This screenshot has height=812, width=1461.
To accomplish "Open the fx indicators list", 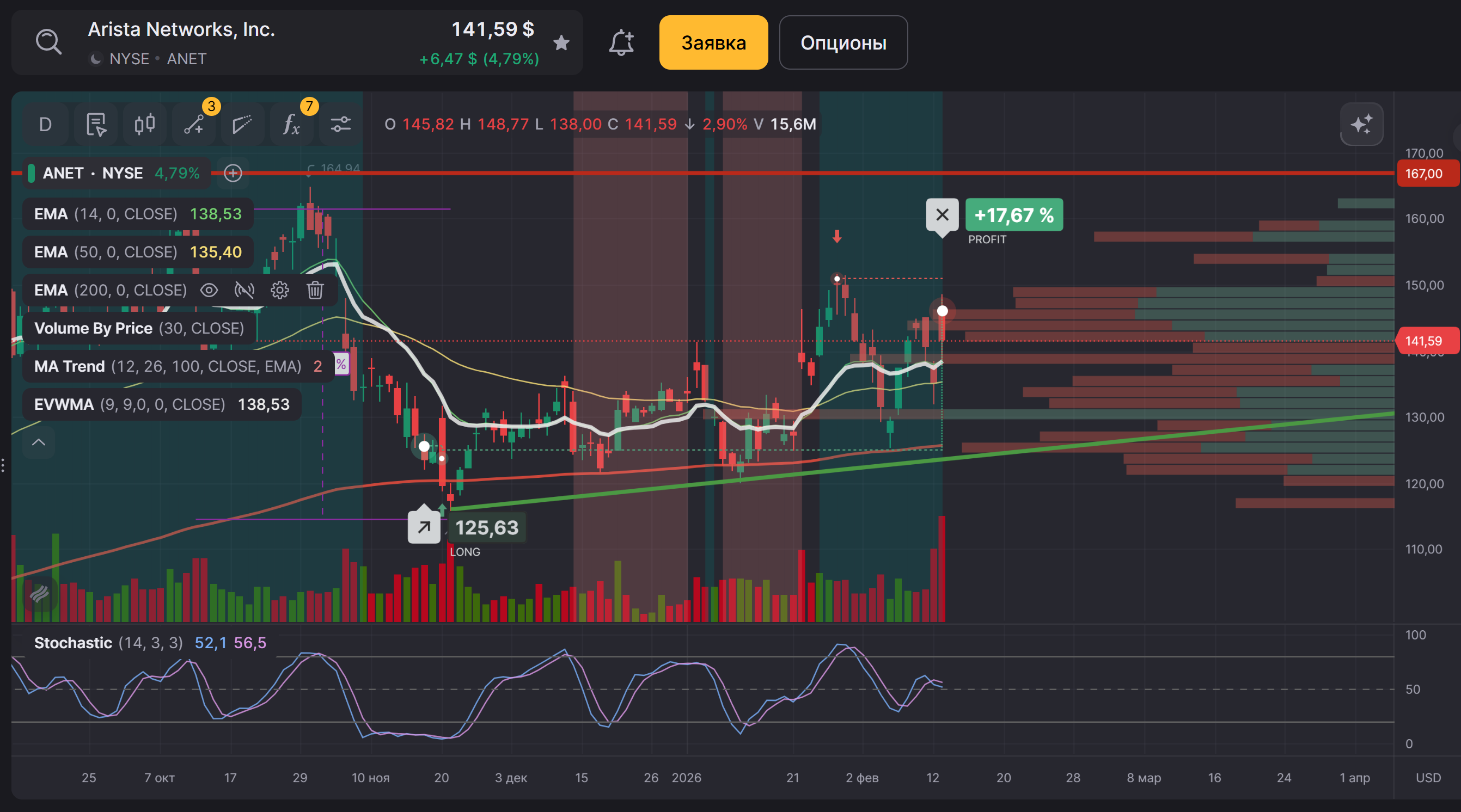I will 291,124.
